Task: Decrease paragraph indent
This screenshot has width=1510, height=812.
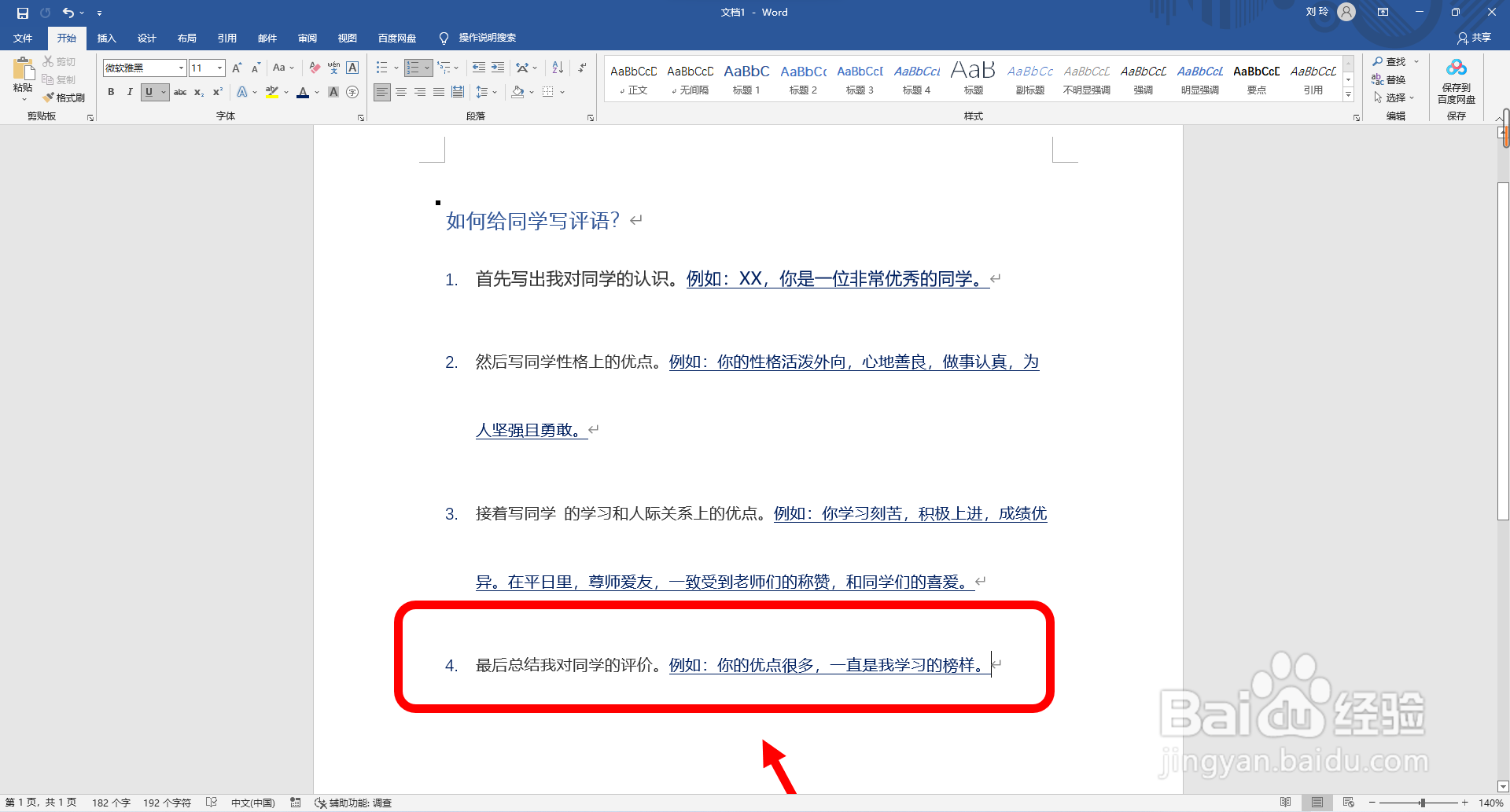Action: tap(479, 68)
